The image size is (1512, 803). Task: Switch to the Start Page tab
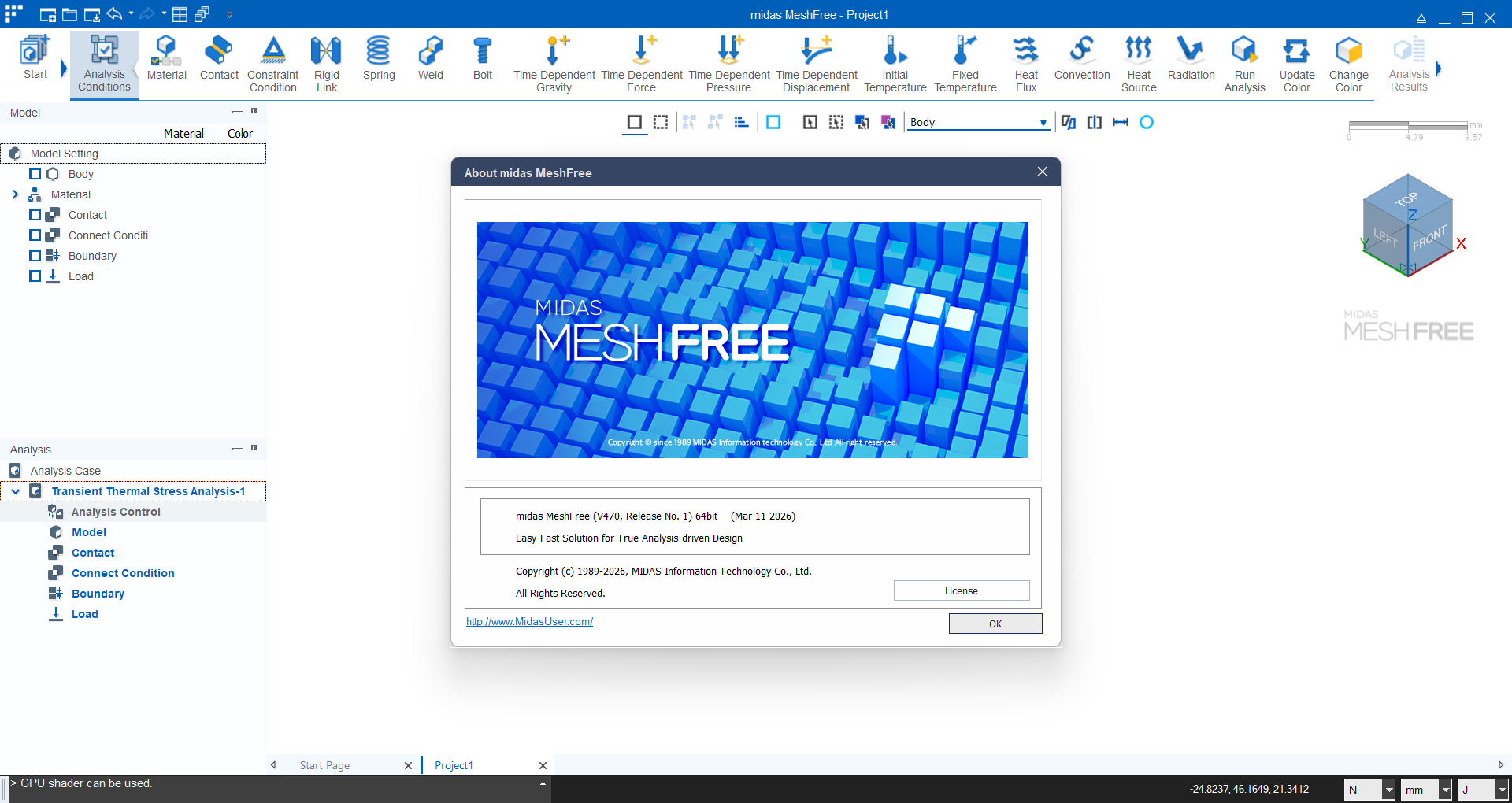324,765
